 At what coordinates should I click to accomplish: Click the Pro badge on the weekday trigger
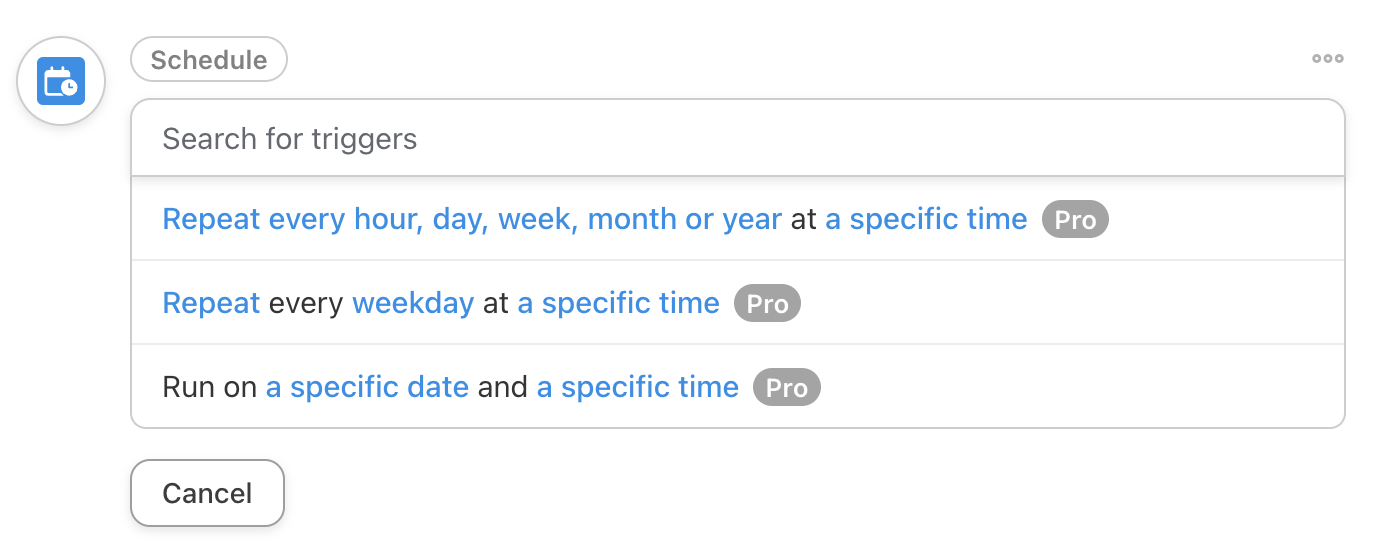pos(767,304)
